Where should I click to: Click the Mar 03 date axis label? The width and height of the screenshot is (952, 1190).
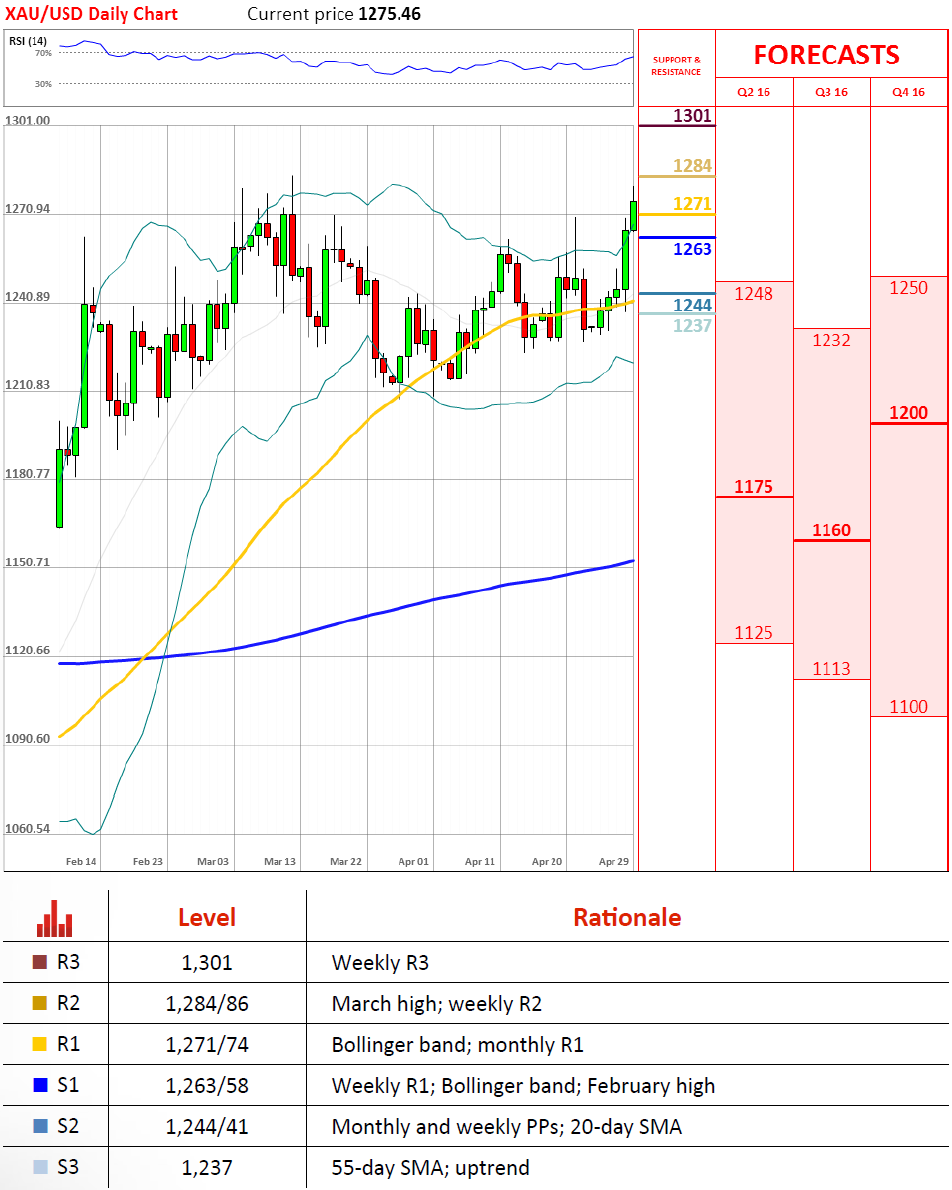(213, 861)
